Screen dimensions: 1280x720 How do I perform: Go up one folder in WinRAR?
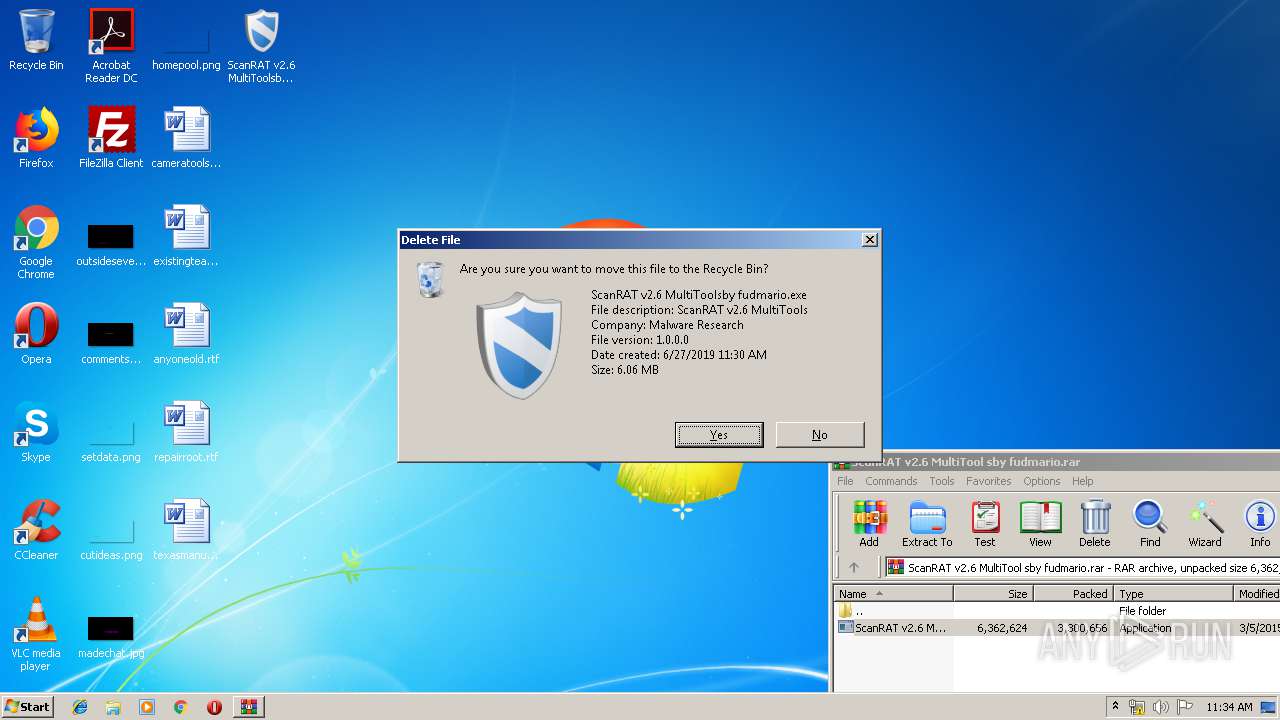(854, 567)
